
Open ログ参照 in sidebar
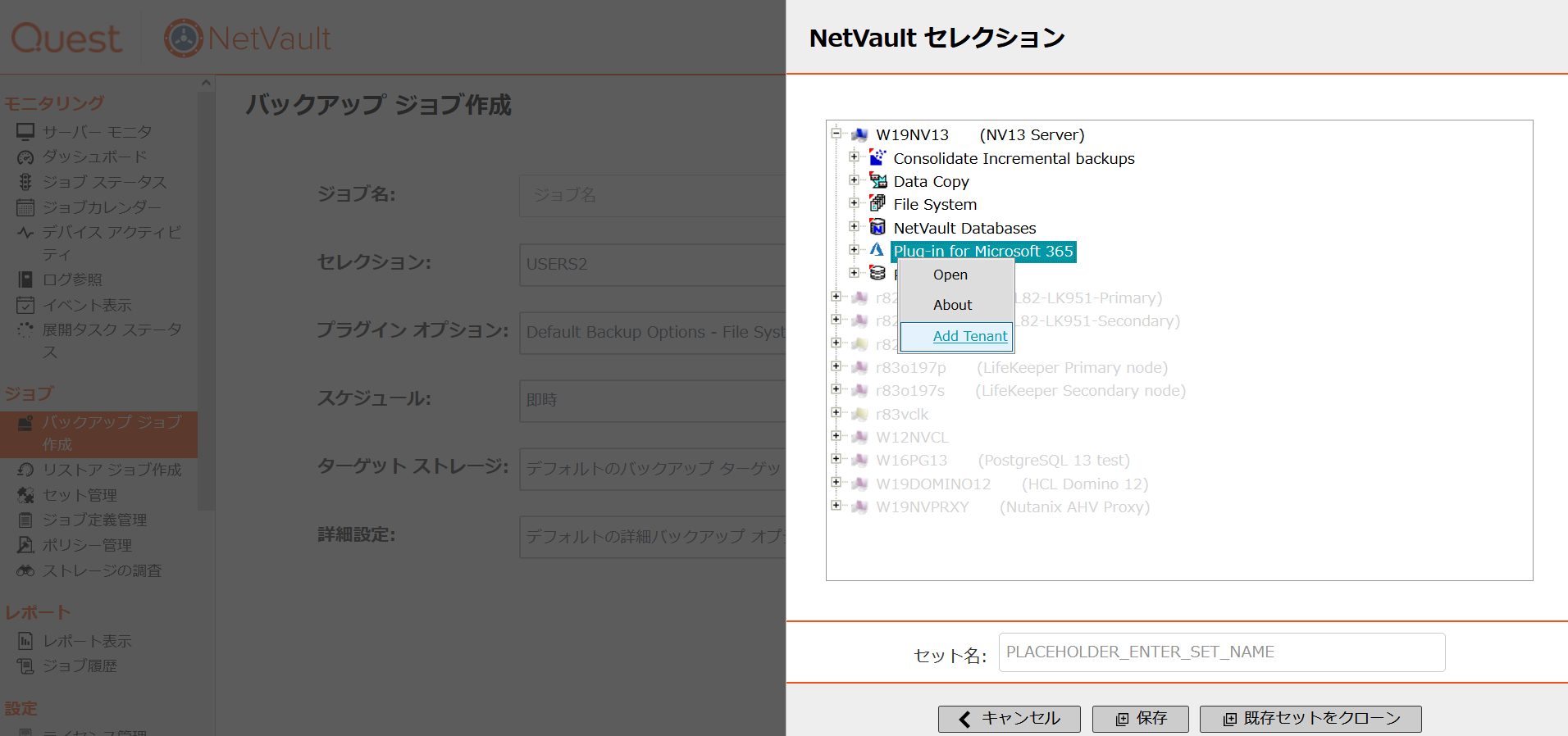point(72,279)
